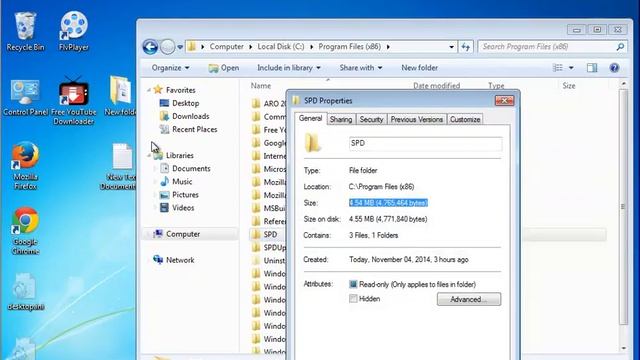This screenshot has width=640, height=360.
Task: Click Program Files (x86) breadcrumb segment
Action: click(x=349, y=47)
